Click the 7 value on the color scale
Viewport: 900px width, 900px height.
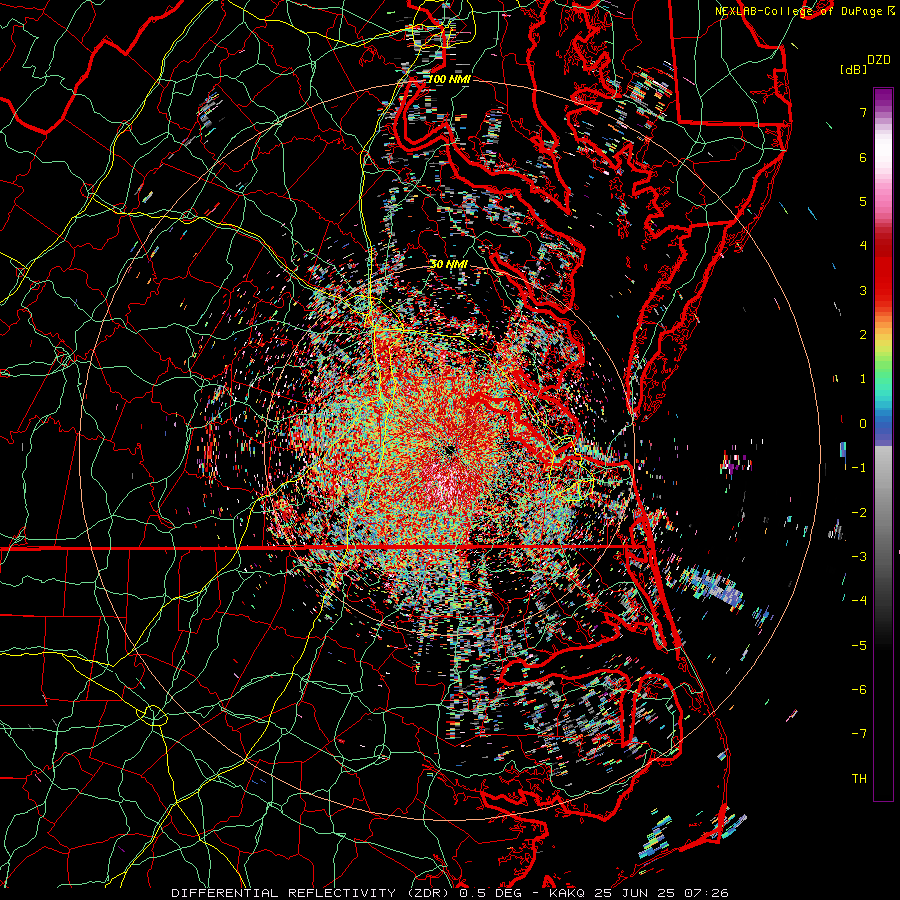coord(863,112)
